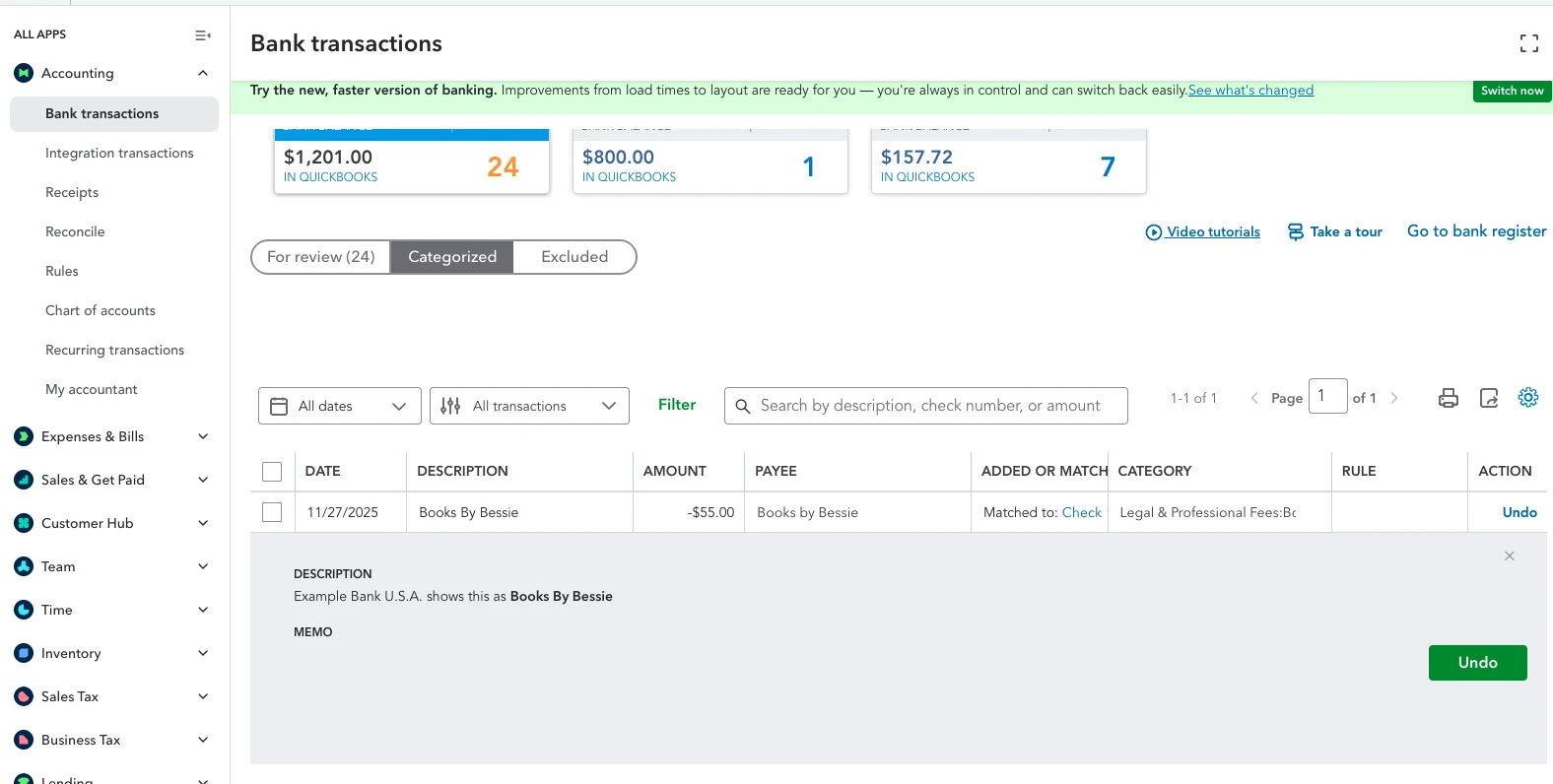The height and width of the screenshot is (784, 1553).
Task: Open the All transactions dropdown
Action: point(529,406)
